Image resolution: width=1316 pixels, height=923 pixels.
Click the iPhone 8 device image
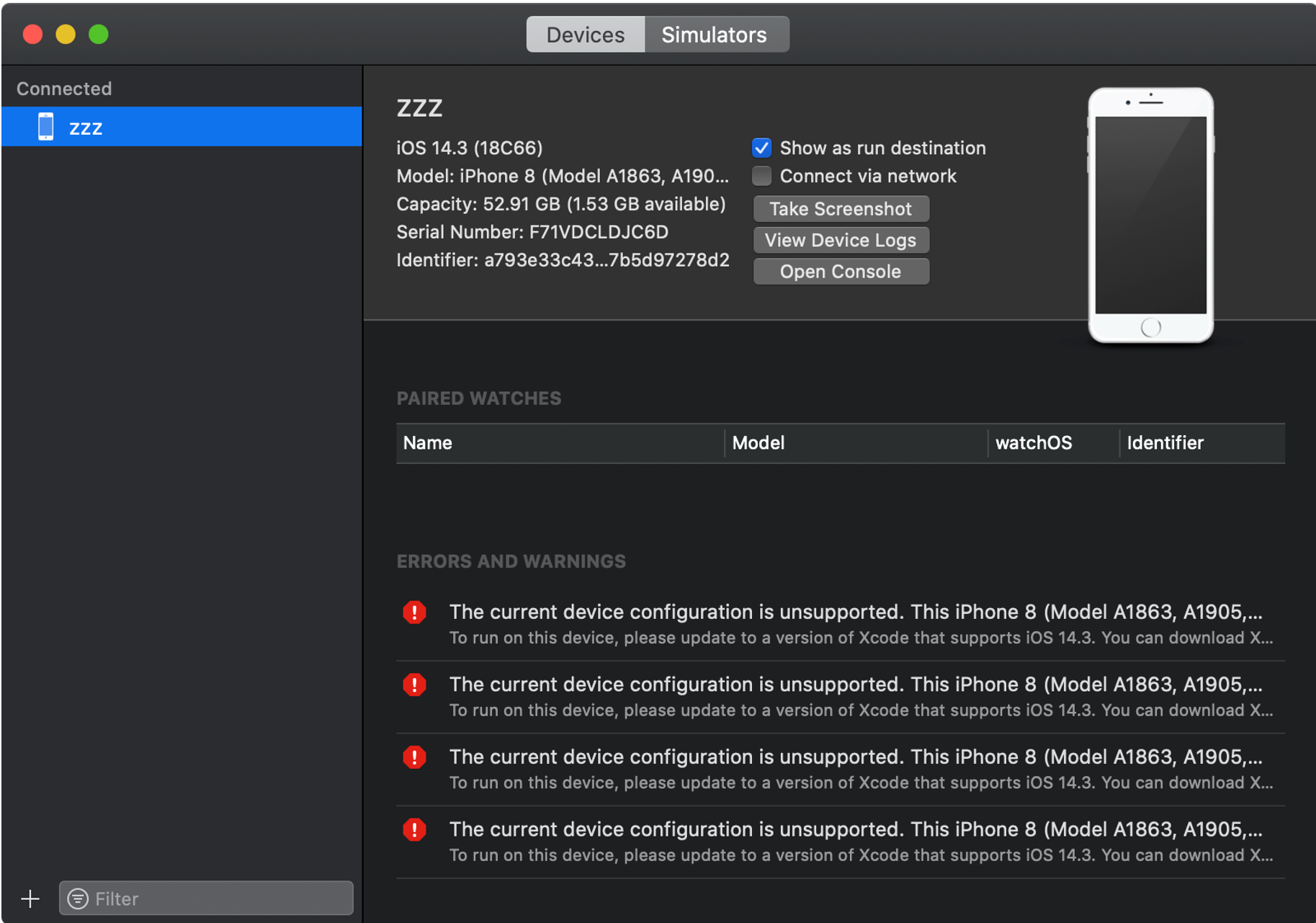point(1150,215)
